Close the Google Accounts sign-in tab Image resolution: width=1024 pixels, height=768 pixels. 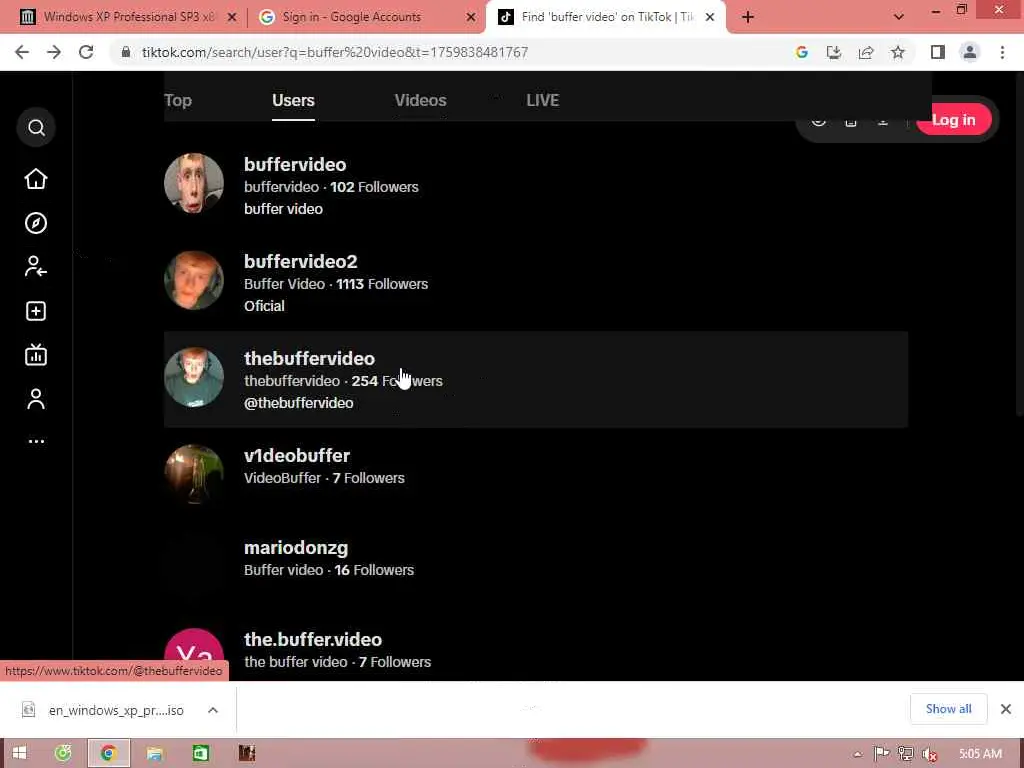pos(471,18)
